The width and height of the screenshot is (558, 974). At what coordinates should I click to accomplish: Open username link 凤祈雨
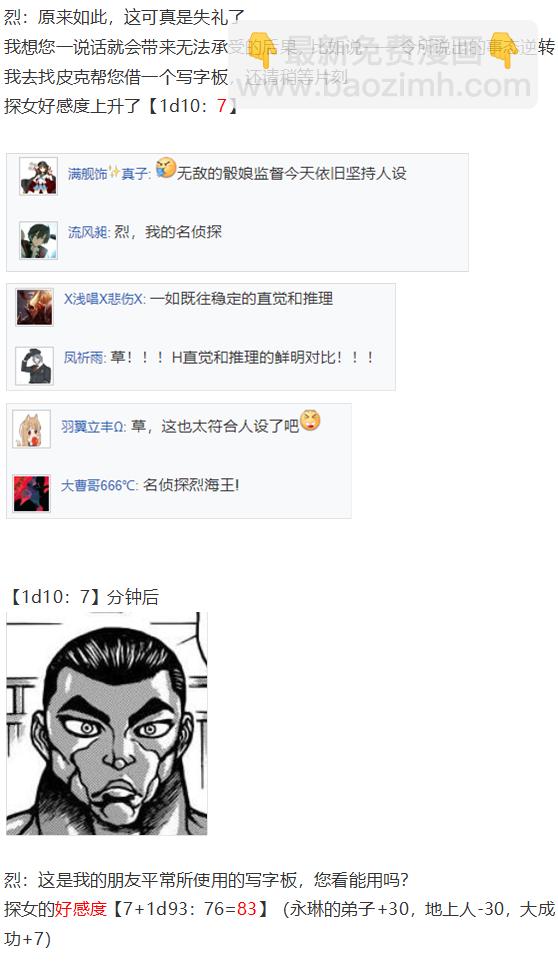click(84, 358)
